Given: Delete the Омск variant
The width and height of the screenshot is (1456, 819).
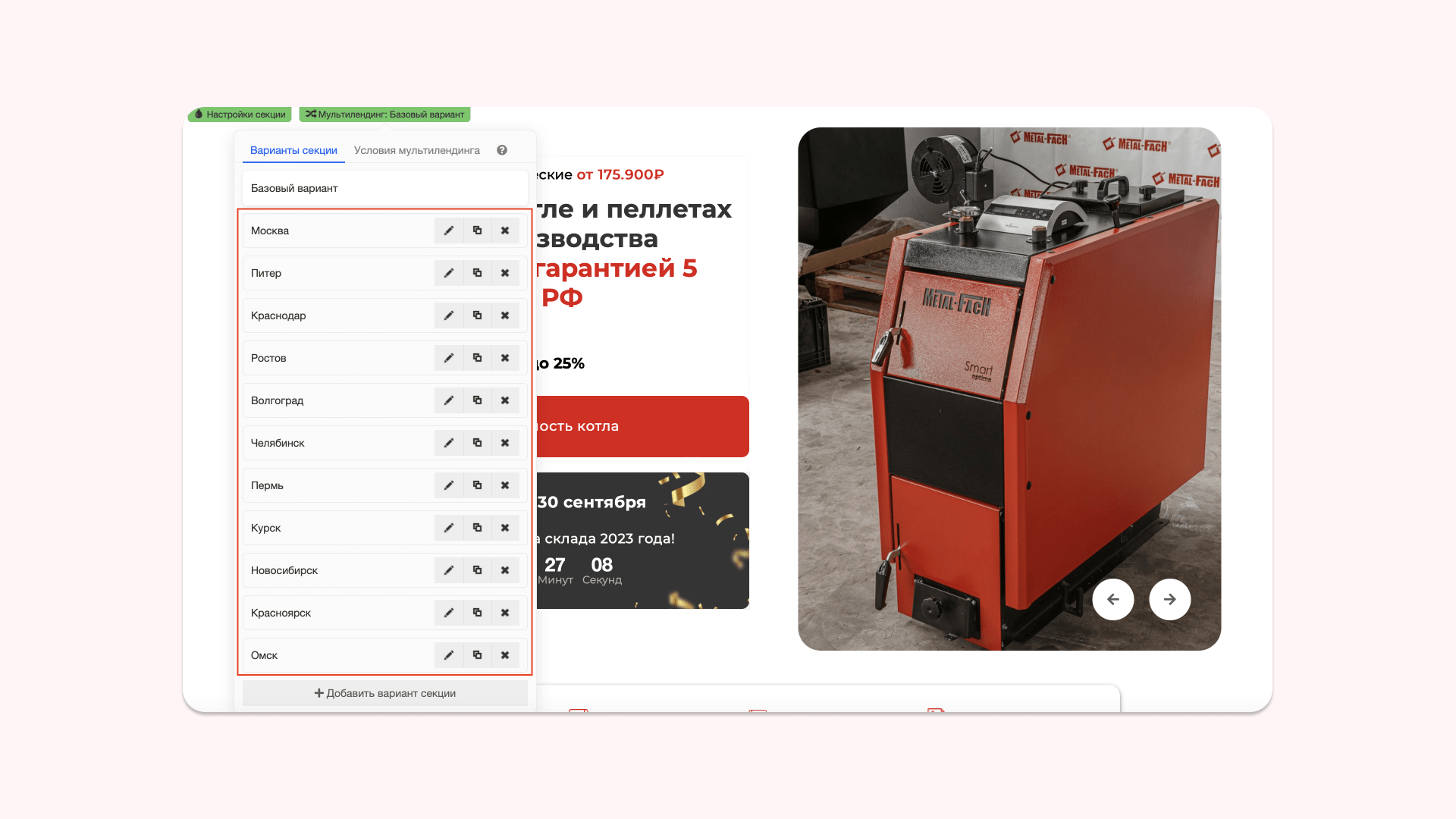Looking at the screenshot, I should point(505,655).
